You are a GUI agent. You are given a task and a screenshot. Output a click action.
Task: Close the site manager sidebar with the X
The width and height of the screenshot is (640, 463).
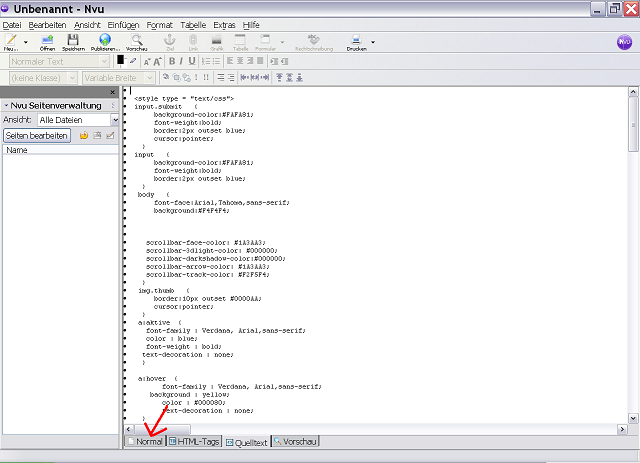tap(112, 92)
